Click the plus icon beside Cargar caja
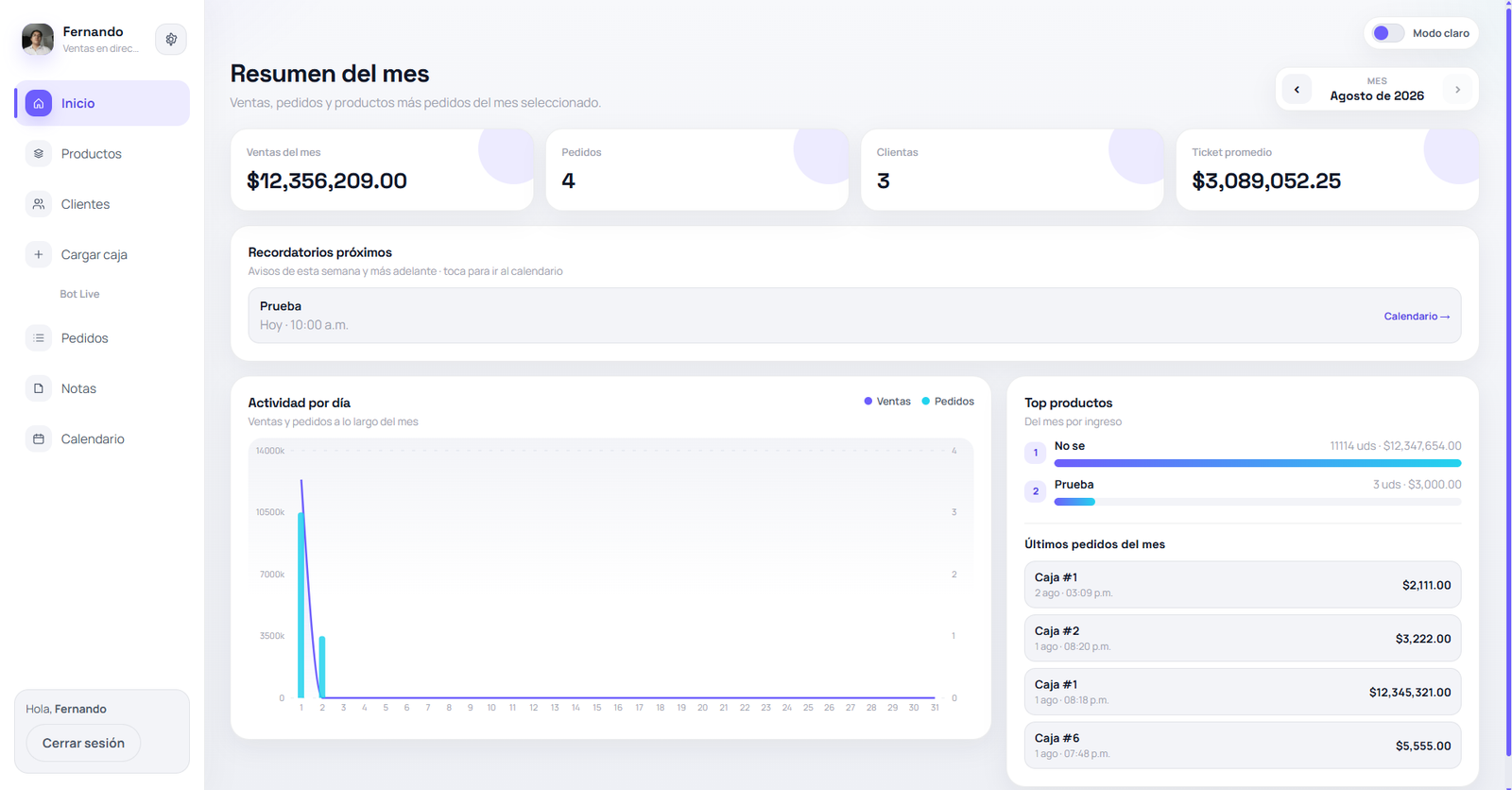Viewport: 1512px width, 790px height. (39, 254)
